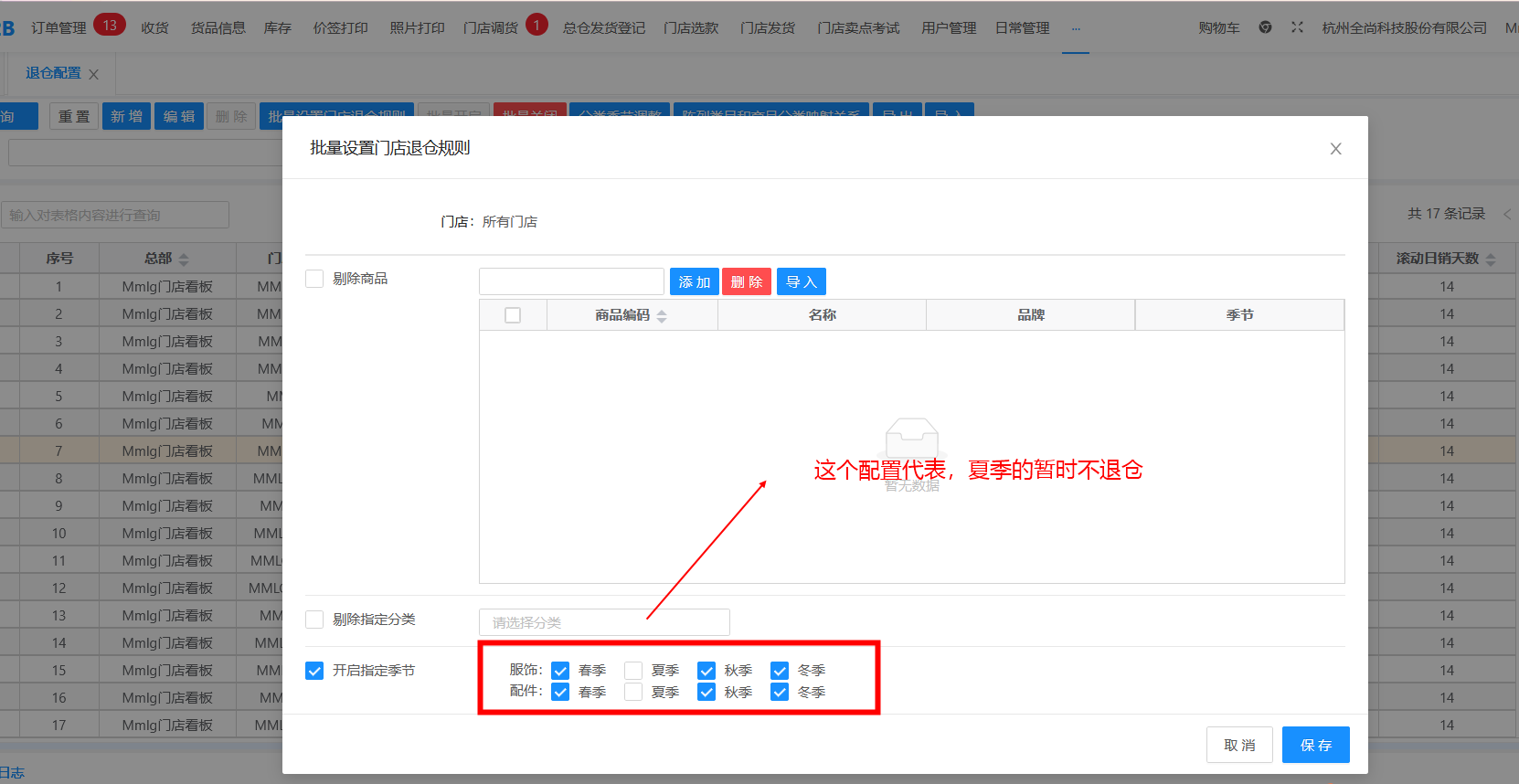Image resolution: width=1519 pixels, height=784 pixels.
Task: Click the blue 保存 button
Action: [x=1315, y=745]
